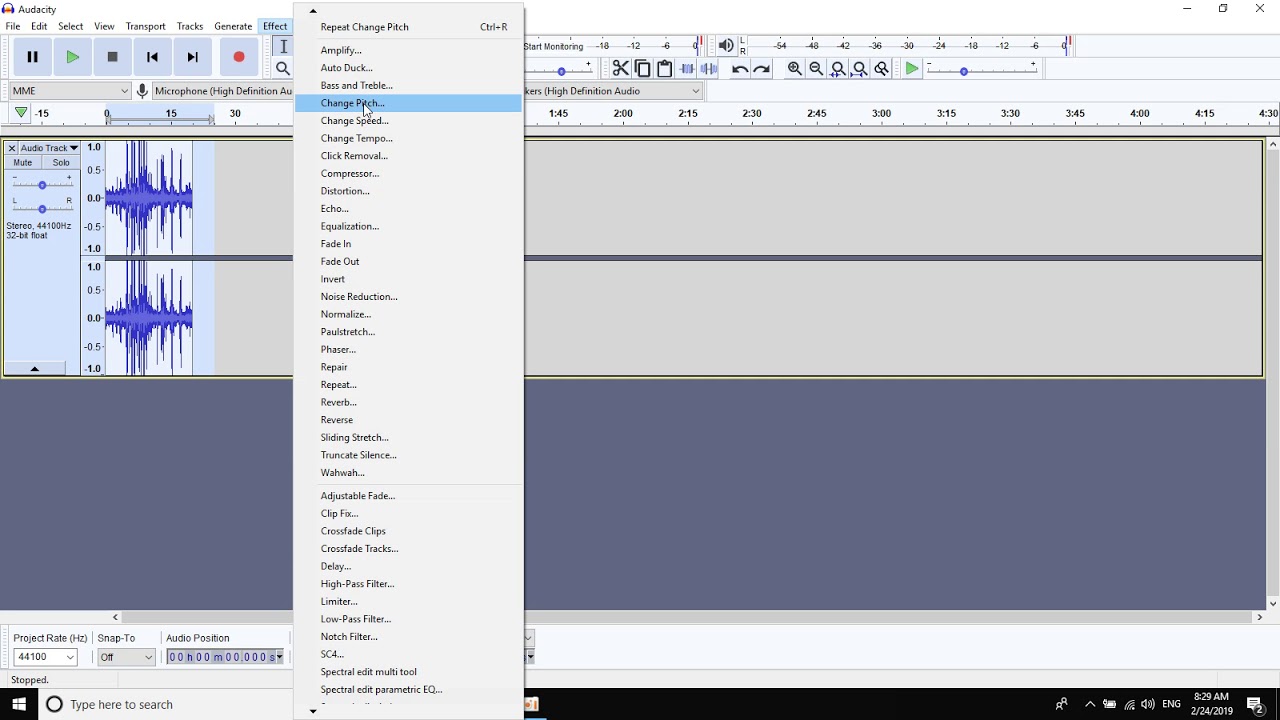Viewport: 1280px width, 720px height.
Task: Click the Paste clipboard icon
Action: [x=664, y=69]
